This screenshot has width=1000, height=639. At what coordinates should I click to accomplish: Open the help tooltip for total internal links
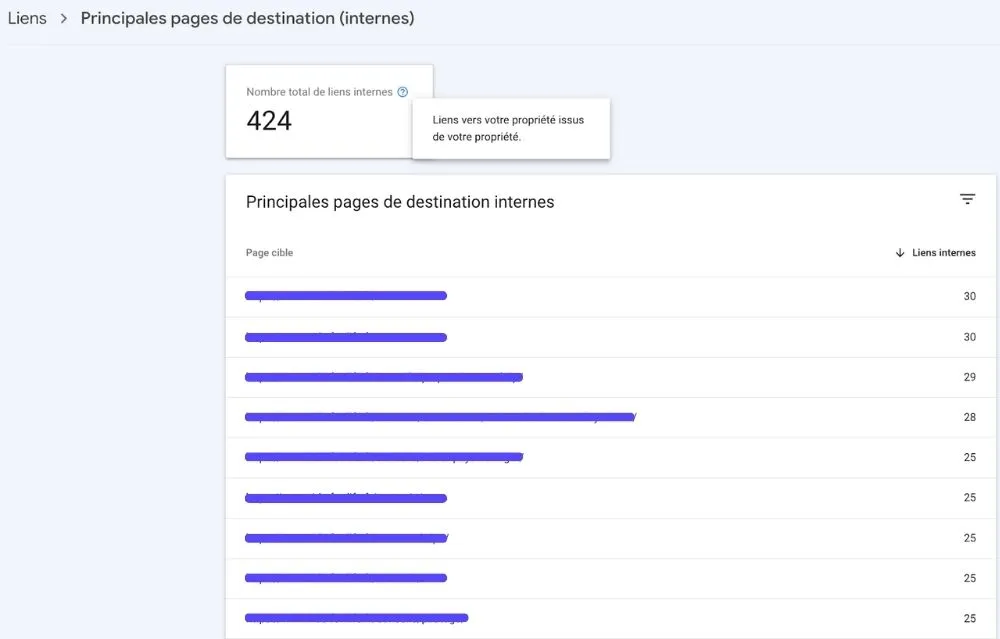[x=403, y=91]
